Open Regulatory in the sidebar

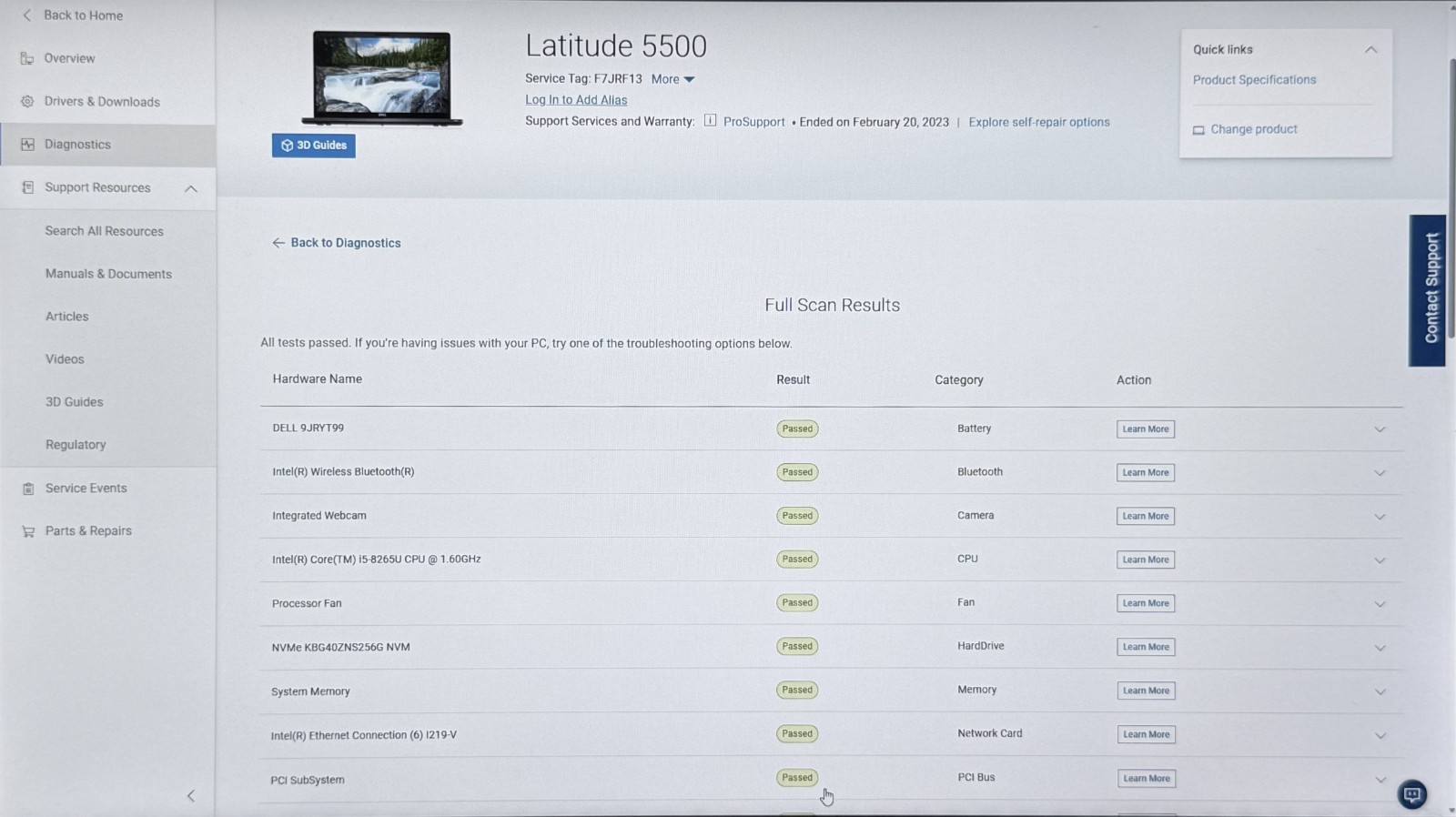tap(76, 445)
